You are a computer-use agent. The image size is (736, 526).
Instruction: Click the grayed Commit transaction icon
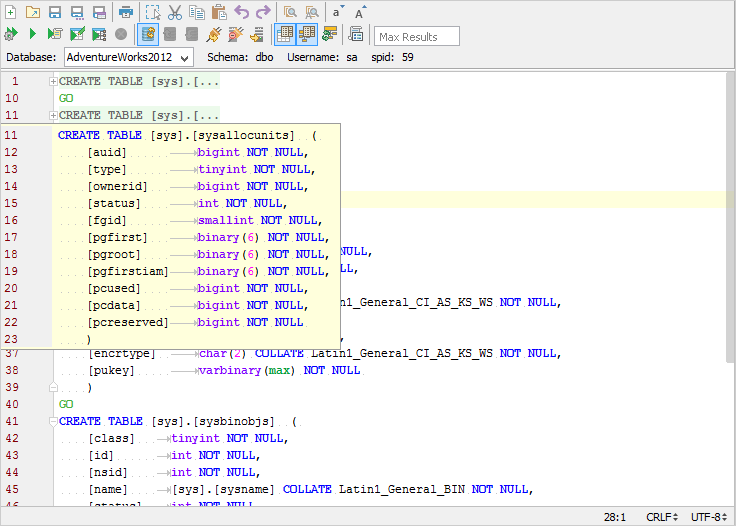[170, 34]
